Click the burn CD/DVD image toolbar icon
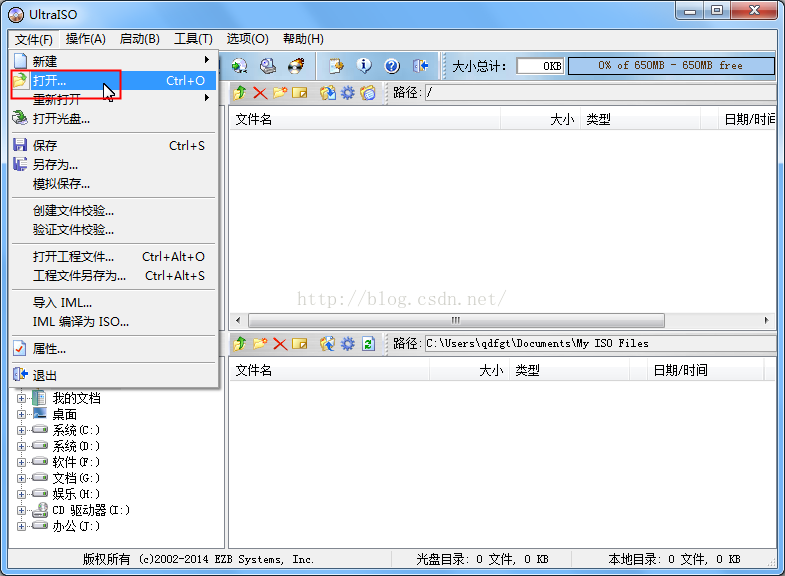The height and width of the screenshot is (576, 785). [x=295, y=66]
